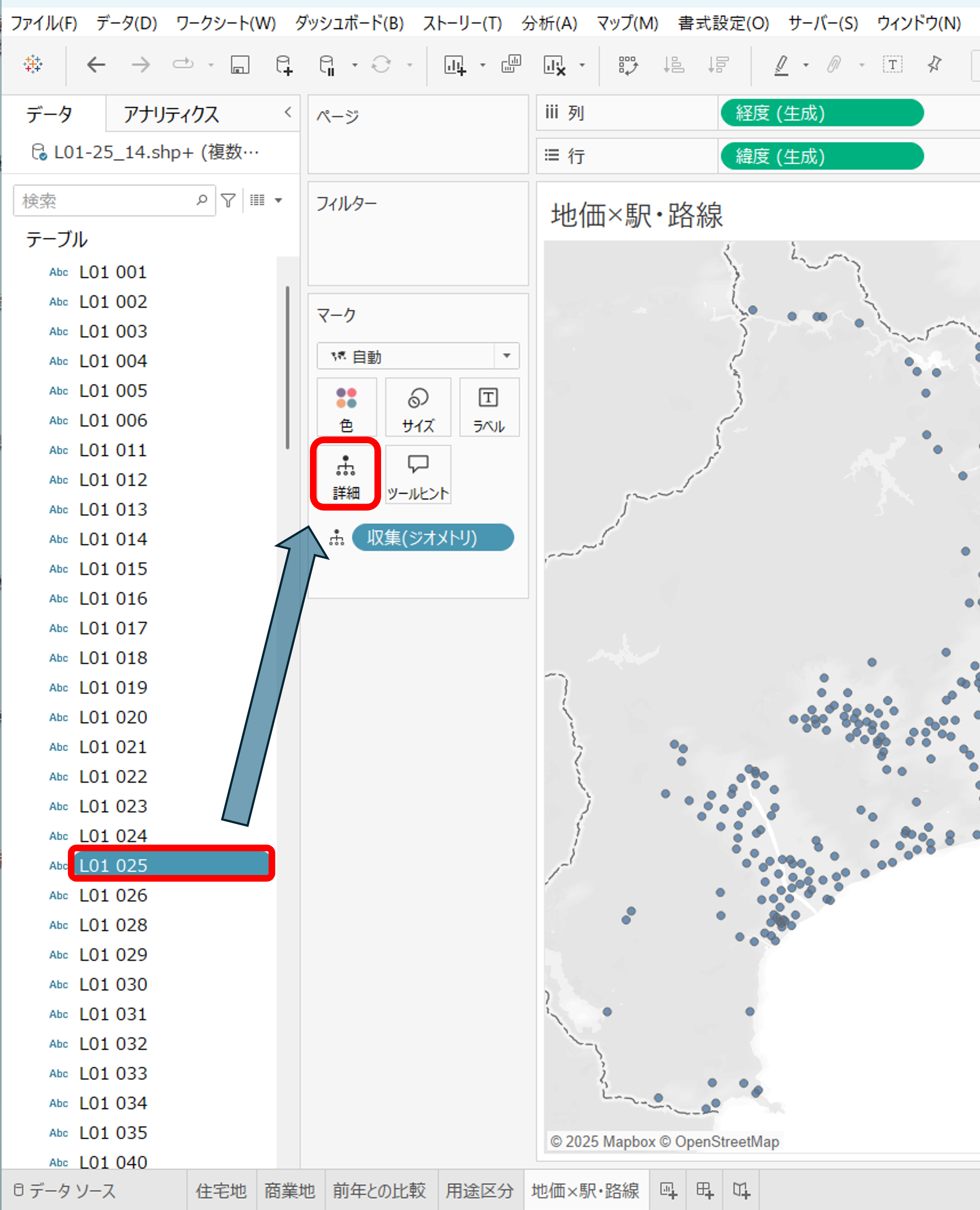Viewport: 980px width, 1210px height.
Task: Click the highlight pen icon
Action: (781, 65)
